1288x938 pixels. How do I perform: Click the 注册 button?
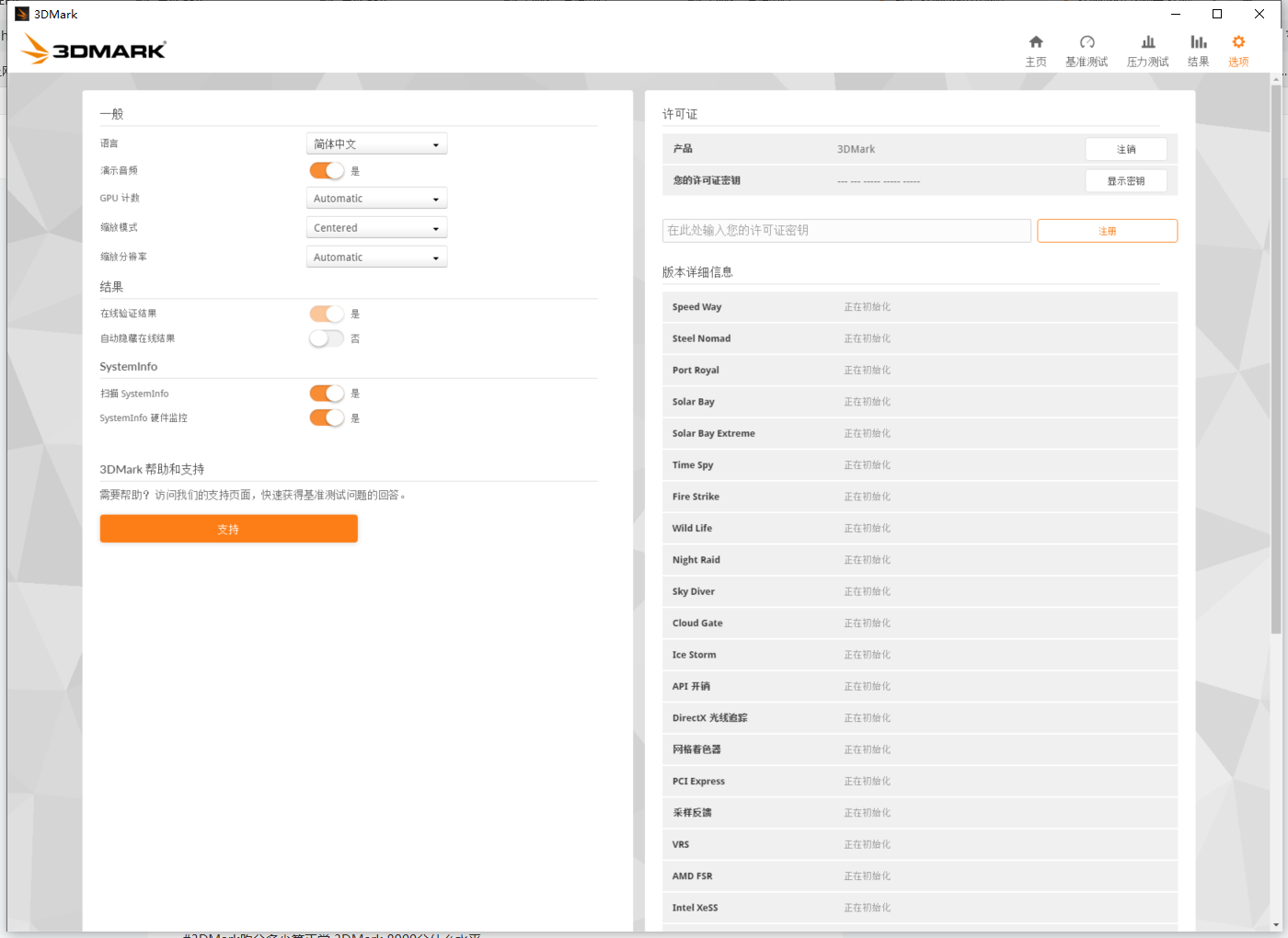(1107, 231)
